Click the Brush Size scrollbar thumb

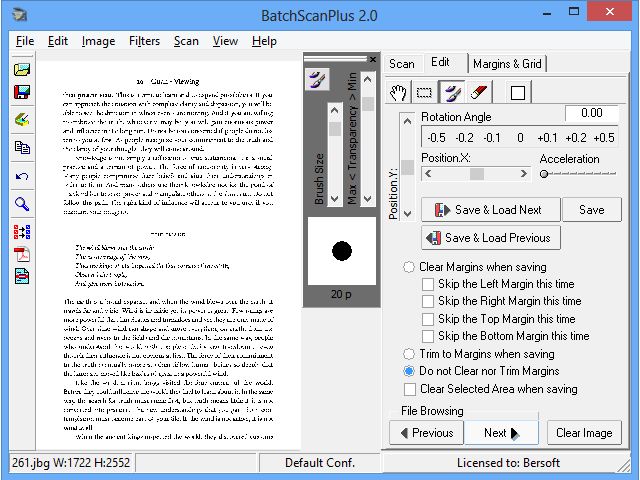click(335, 129)
